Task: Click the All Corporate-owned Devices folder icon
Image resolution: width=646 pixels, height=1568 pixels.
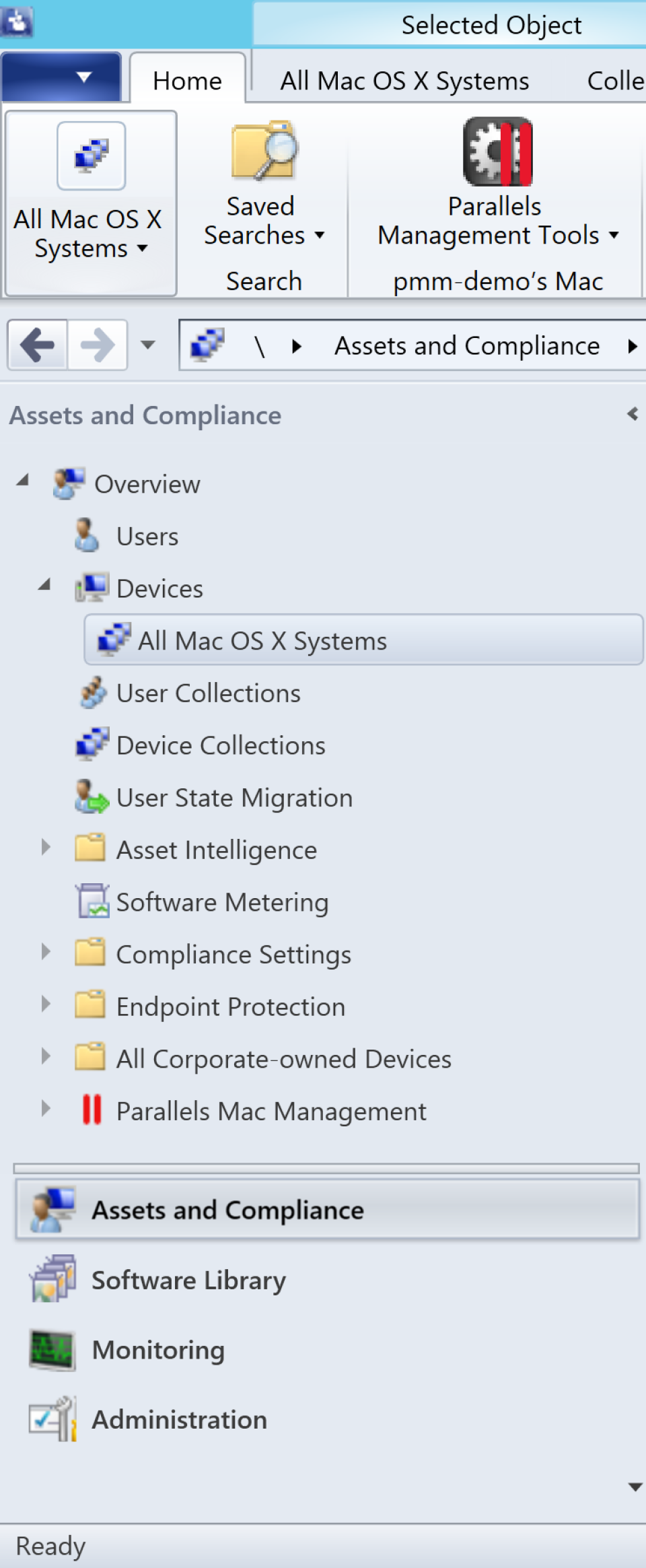Action: click(90, 1056)
